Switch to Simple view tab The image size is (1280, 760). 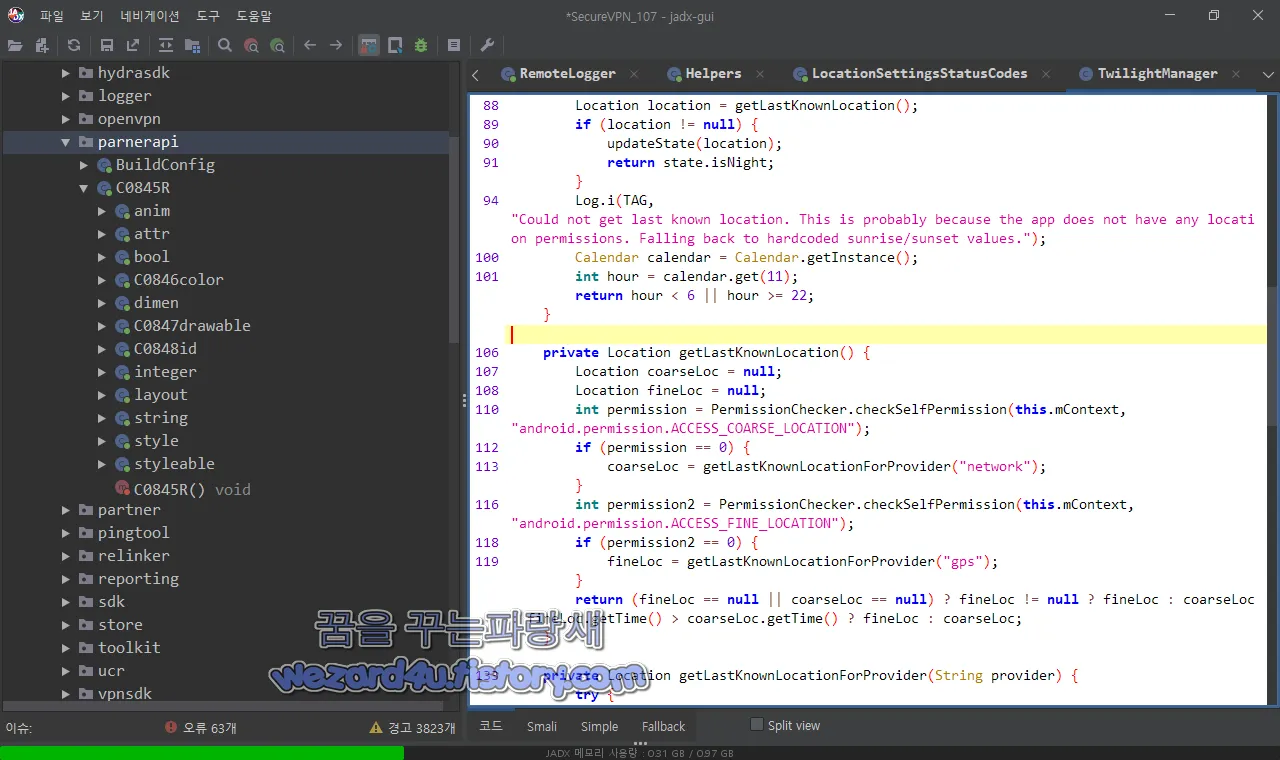tap(599, 726)
